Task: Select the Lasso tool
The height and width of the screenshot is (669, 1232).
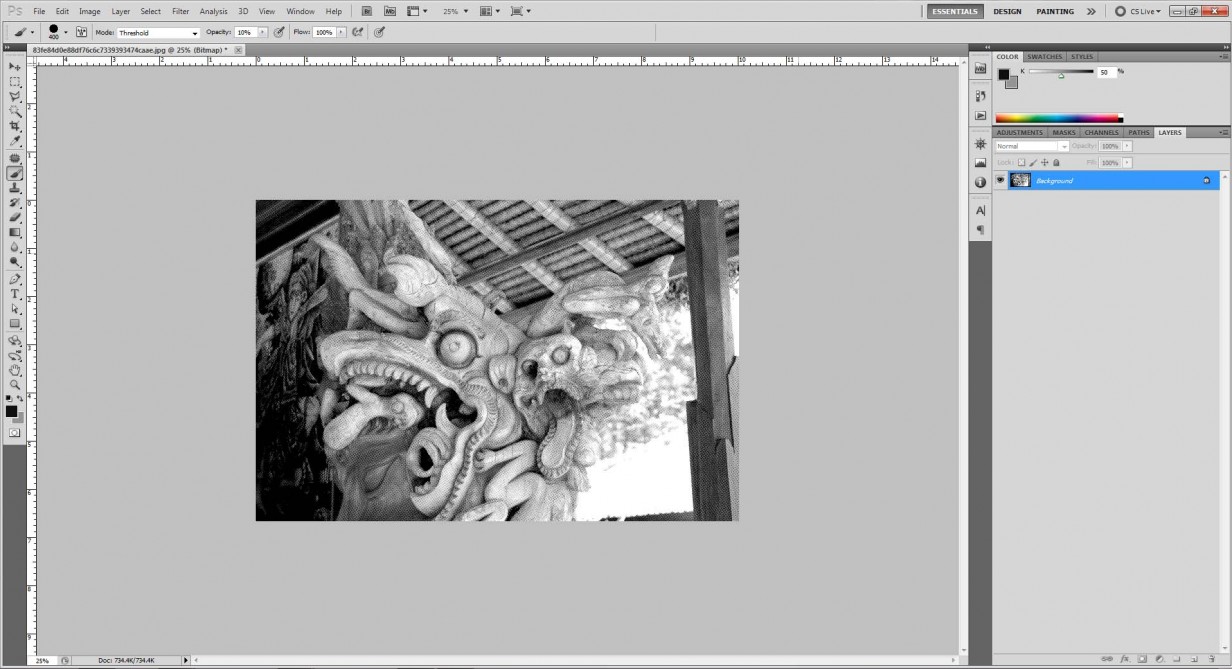Action: (x=15, y=96)
